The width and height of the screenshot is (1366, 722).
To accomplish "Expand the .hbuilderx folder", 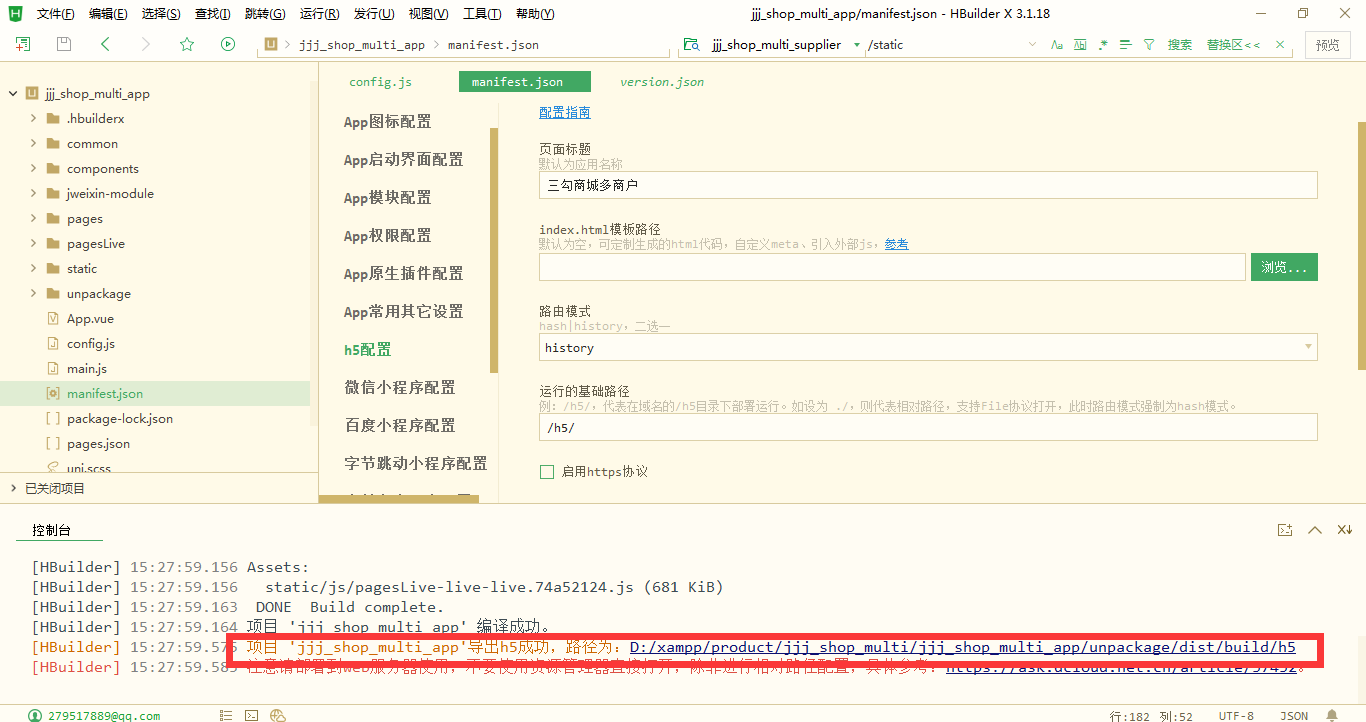I will (x=33, y=119).
